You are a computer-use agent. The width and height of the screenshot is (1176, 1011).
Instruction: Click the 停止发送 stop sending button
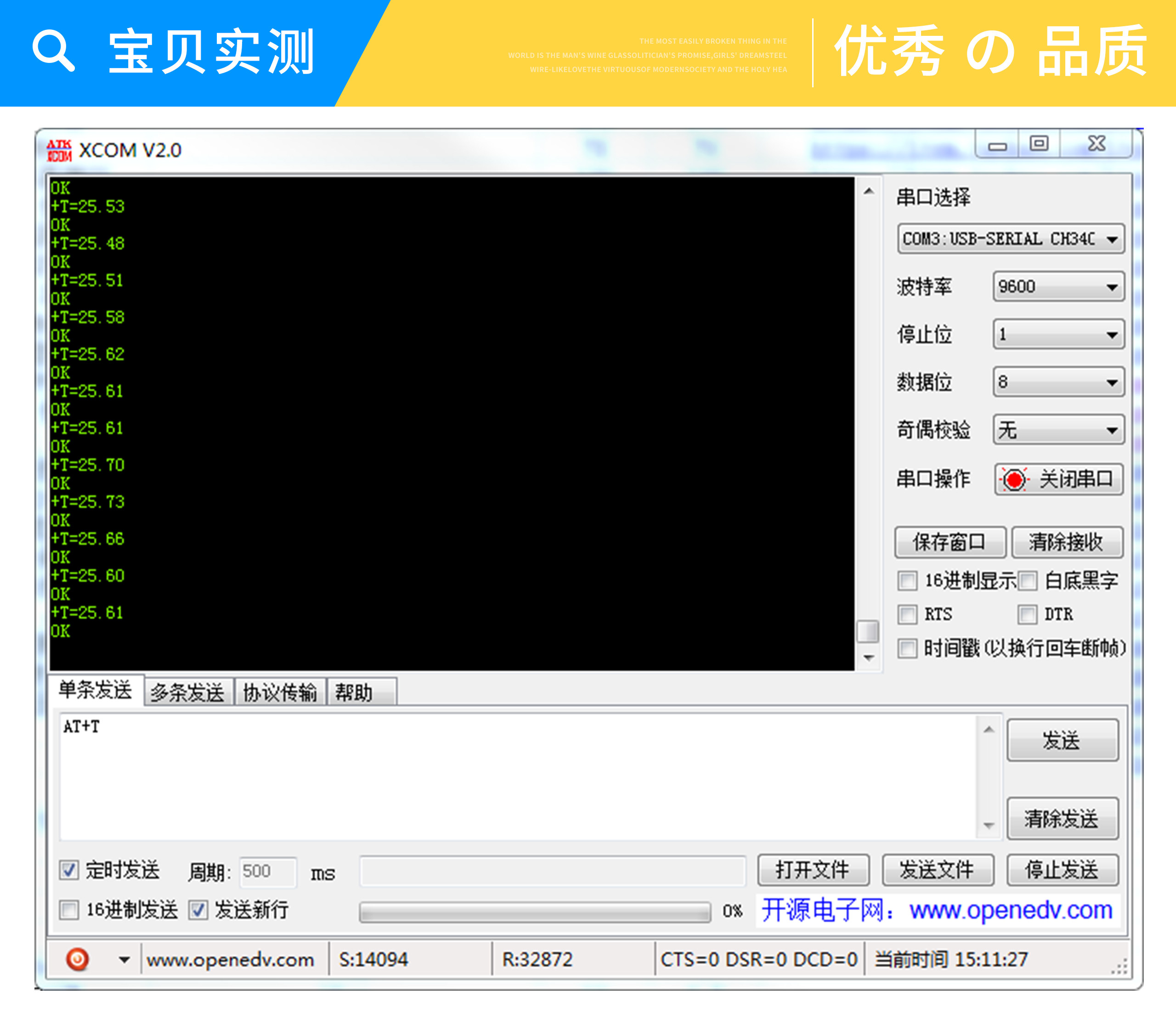[1063, 869]
